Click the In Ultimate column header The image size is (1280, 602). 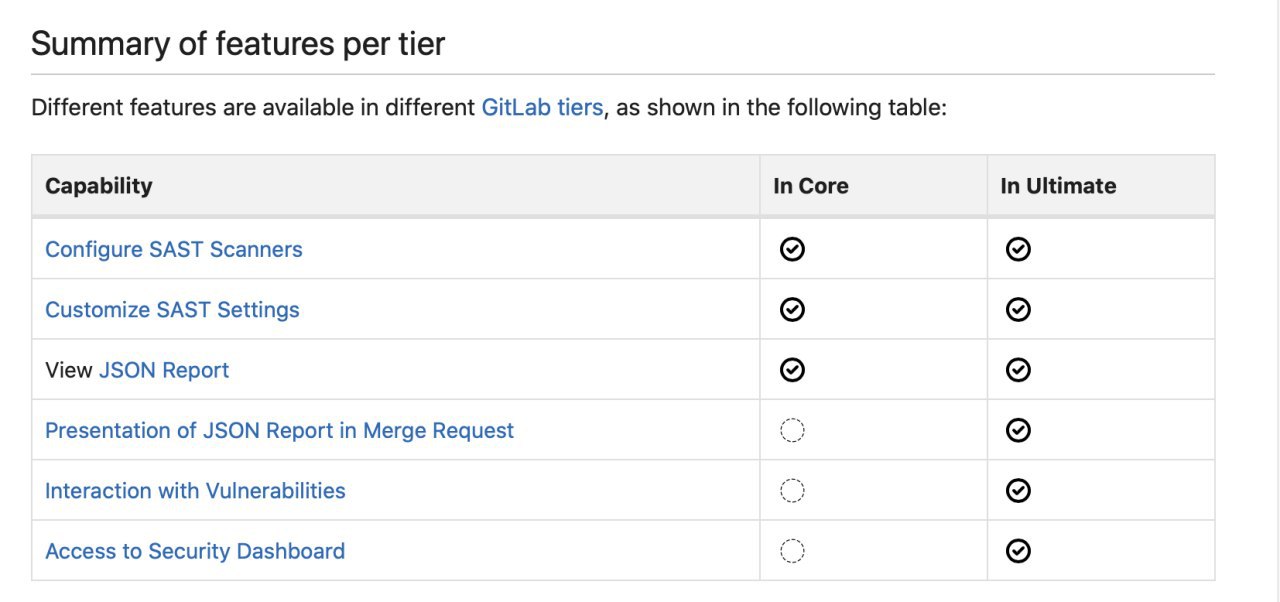click(1058, 186)
